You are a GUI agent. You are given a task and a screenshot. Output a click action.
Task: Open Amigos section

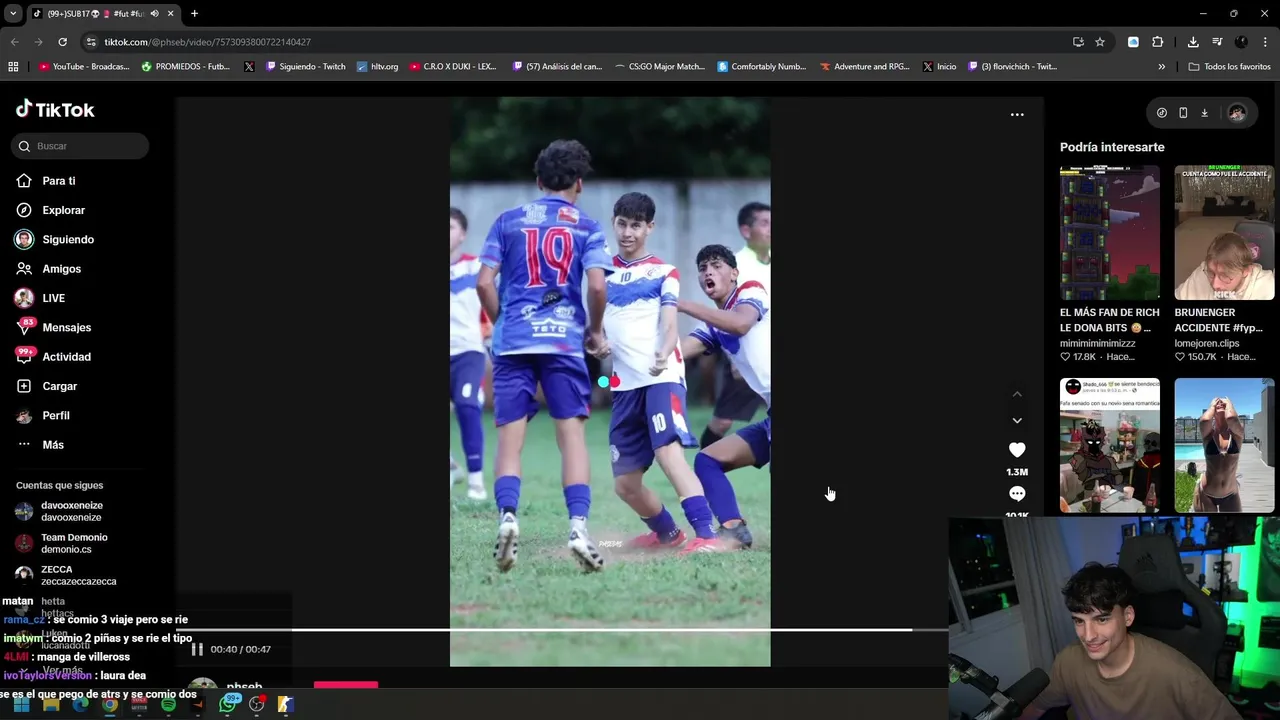pos(48,269)
